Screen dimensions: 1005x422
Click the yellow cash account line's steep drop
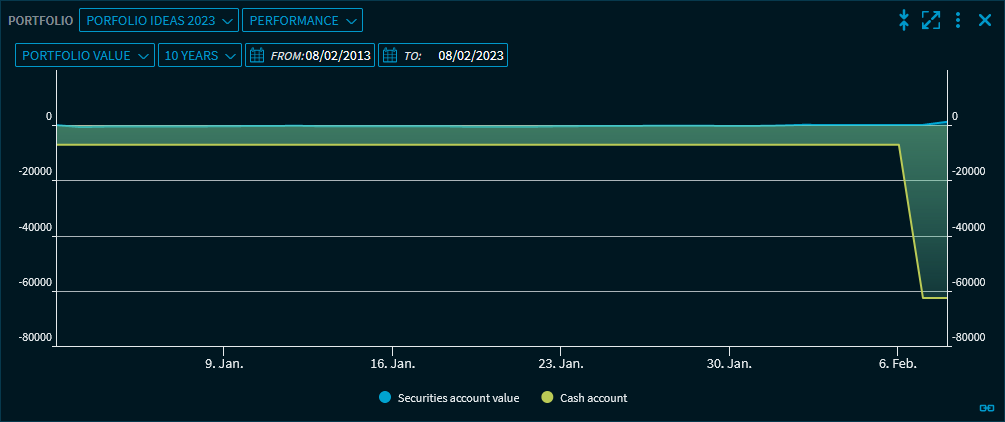click(910, 222)
